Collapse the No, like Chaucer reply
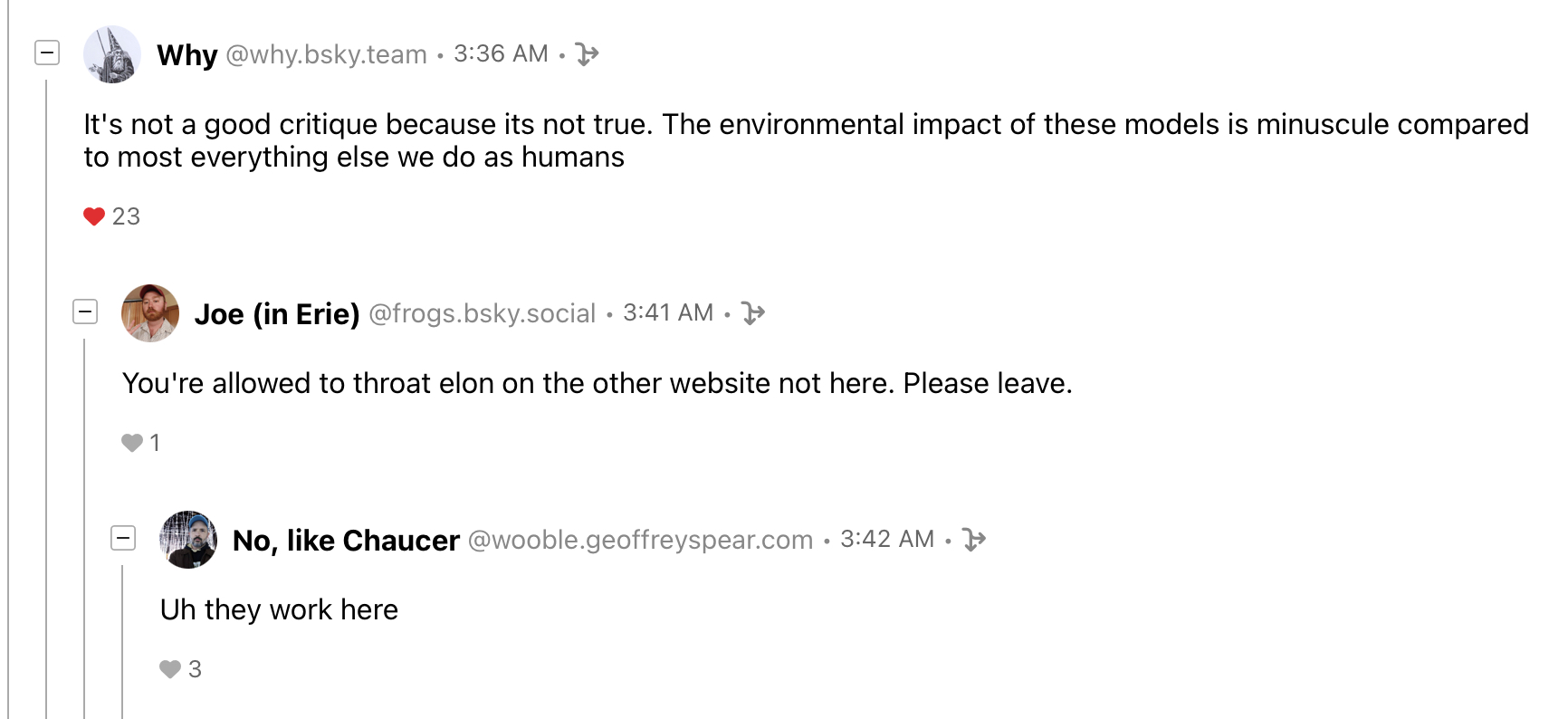 click(123, 539)
